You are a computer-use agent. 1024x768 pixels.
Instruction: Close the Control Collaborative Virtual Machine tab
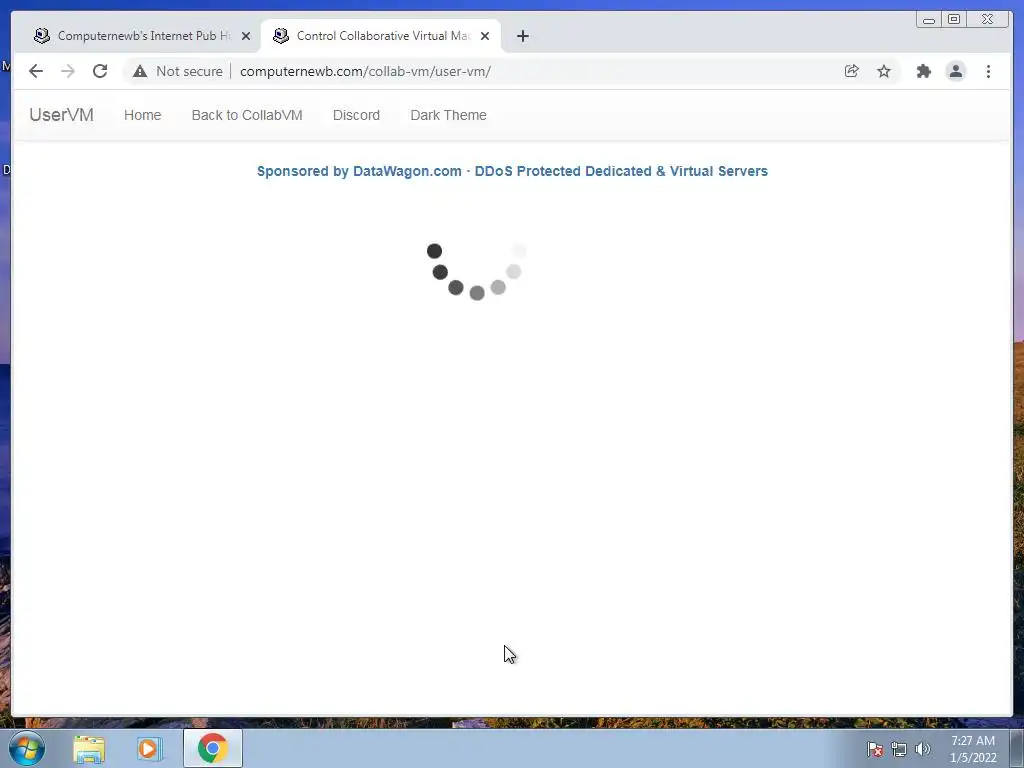click(x=485, y=36)
